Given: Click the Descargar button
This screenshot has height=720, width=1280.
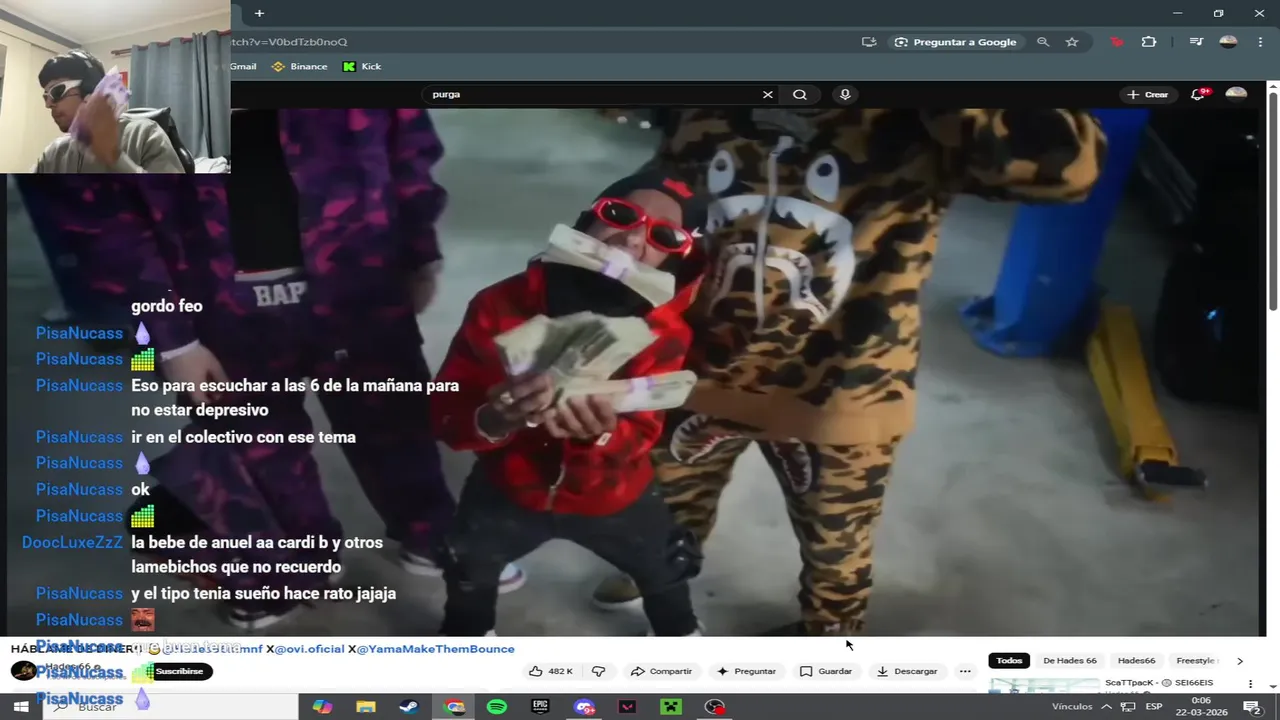Looking at the screenshot, I should coord(907,671).
